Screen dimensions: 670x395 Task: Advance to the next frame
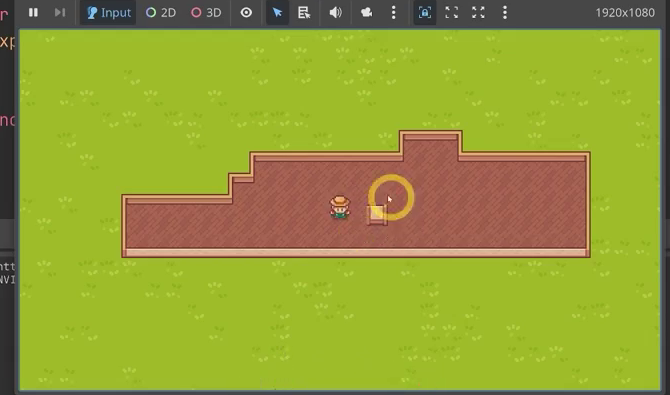[60, 12]
